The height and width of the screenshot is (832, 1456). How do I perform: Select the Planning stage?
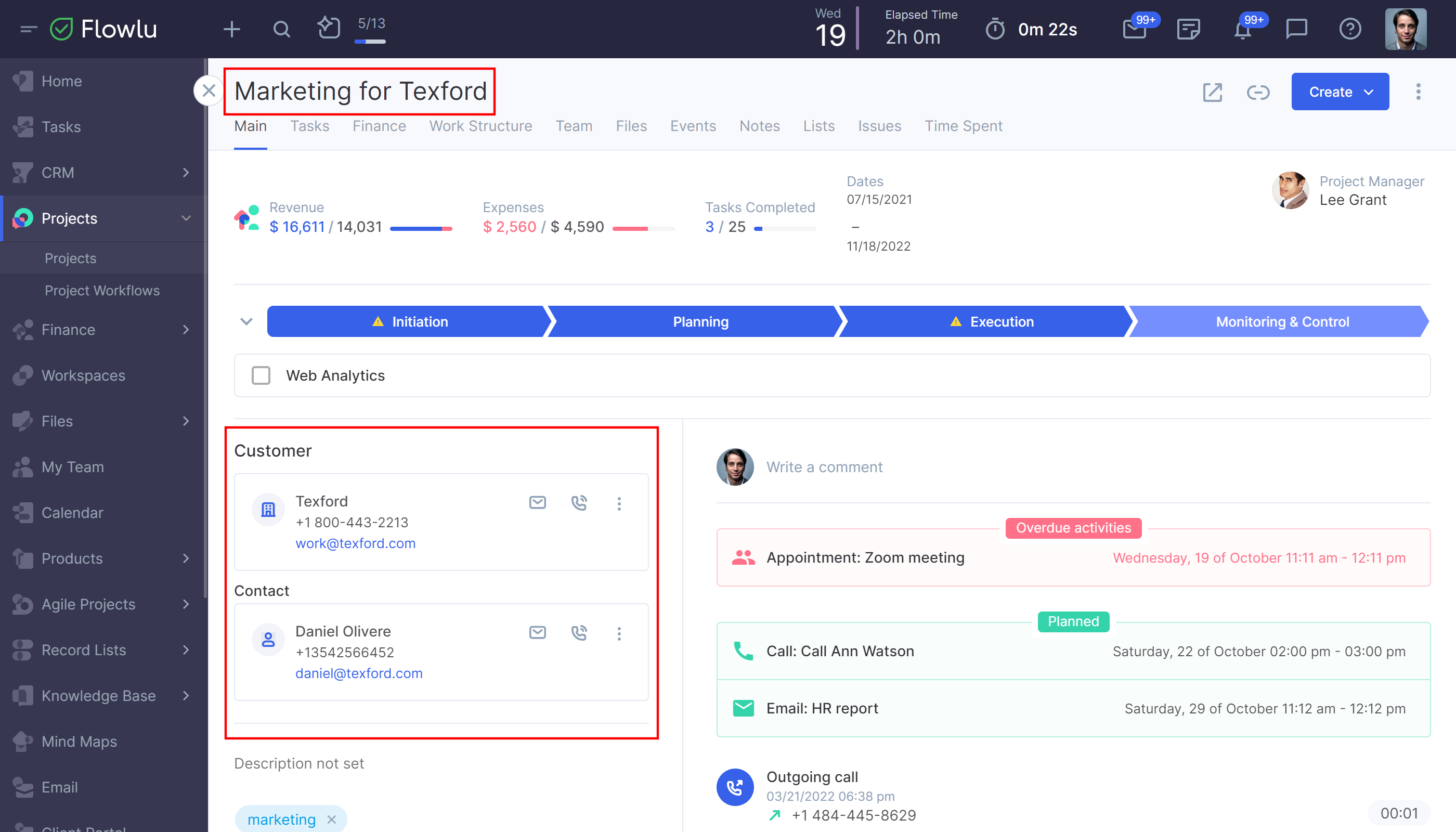point(695,321)
